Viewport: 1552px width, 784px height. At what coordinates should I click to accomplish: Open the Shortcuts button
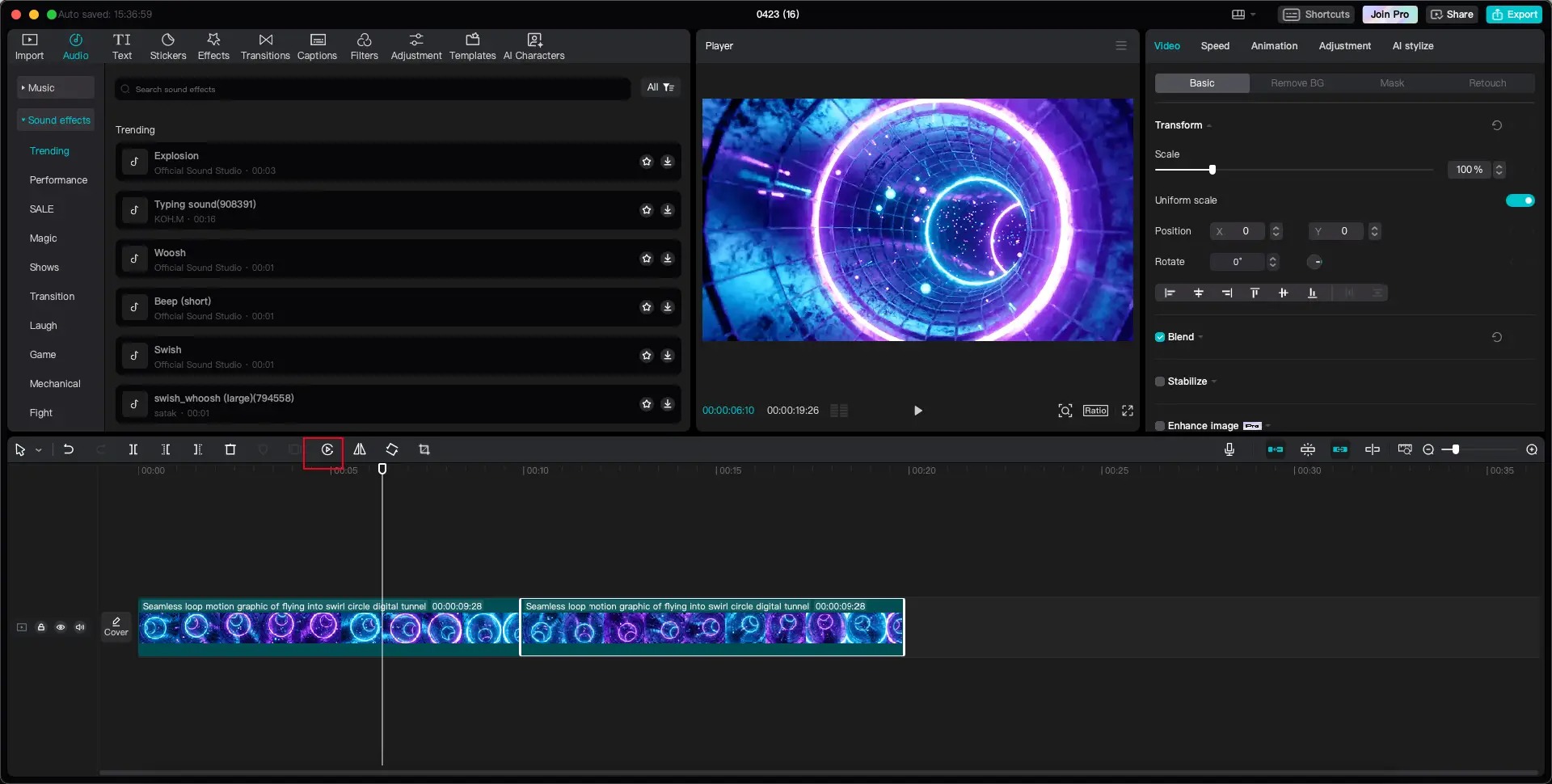click(x=1317, y=15)
